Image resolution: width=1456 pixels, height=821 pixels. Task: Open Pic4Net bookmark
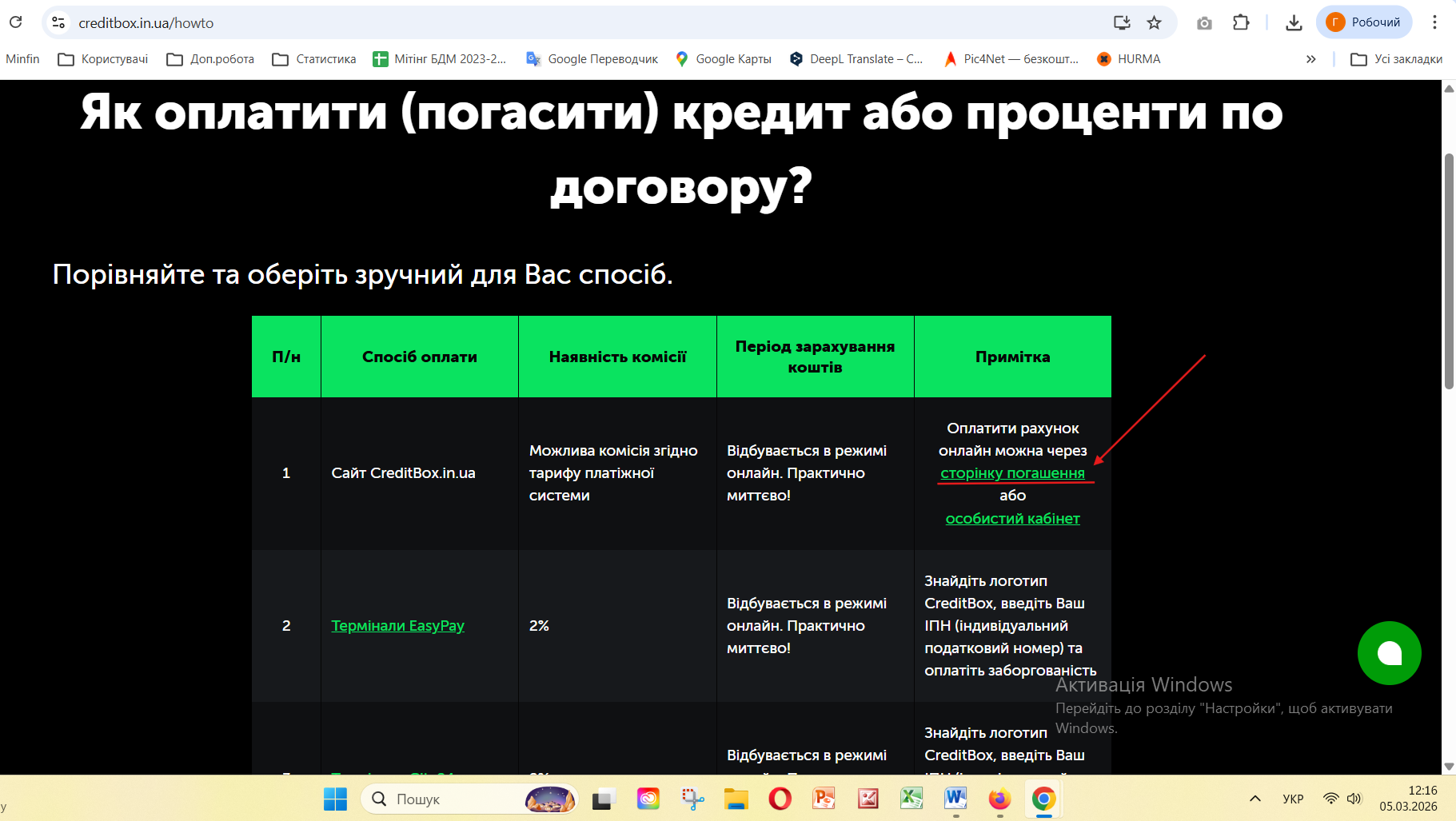click(x=1011, y=59)
